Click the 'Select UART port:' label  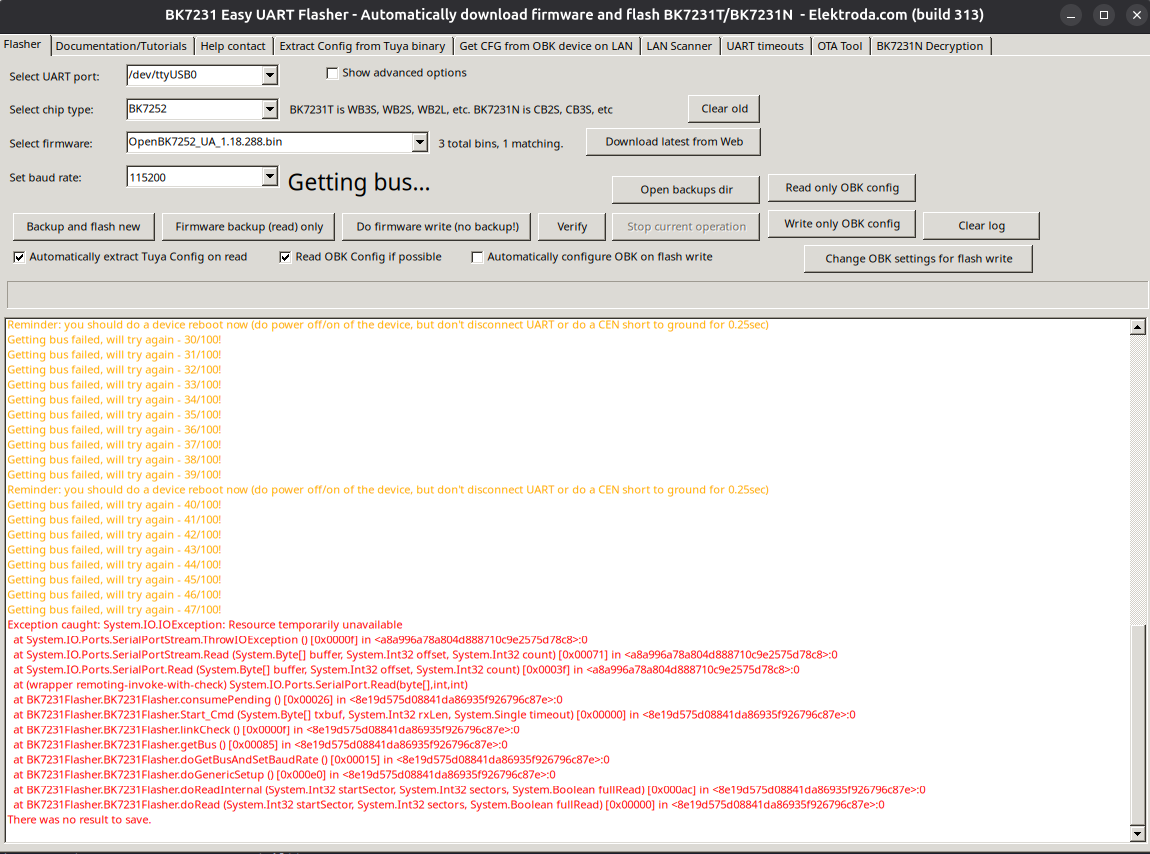(54, 76)
